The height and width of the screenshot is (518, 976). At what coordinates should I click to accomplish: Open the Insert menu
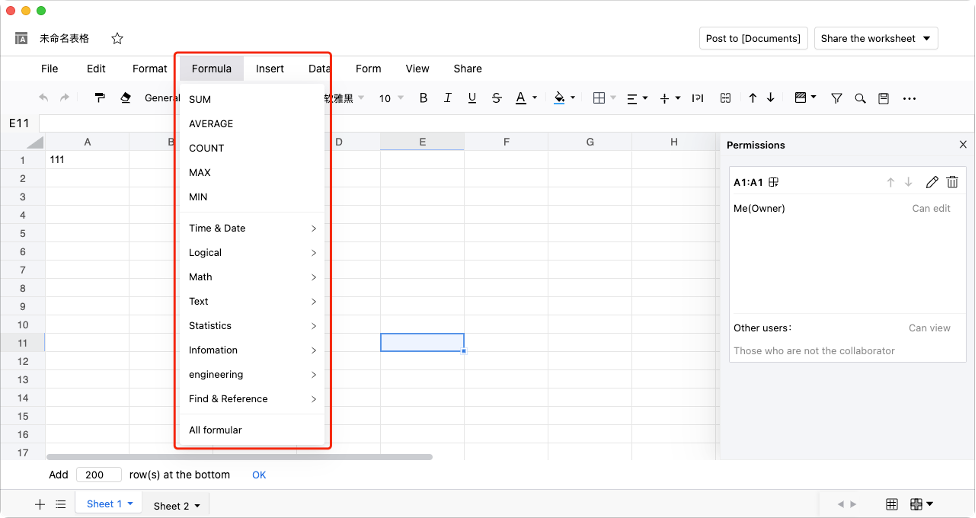pos(269,69)
